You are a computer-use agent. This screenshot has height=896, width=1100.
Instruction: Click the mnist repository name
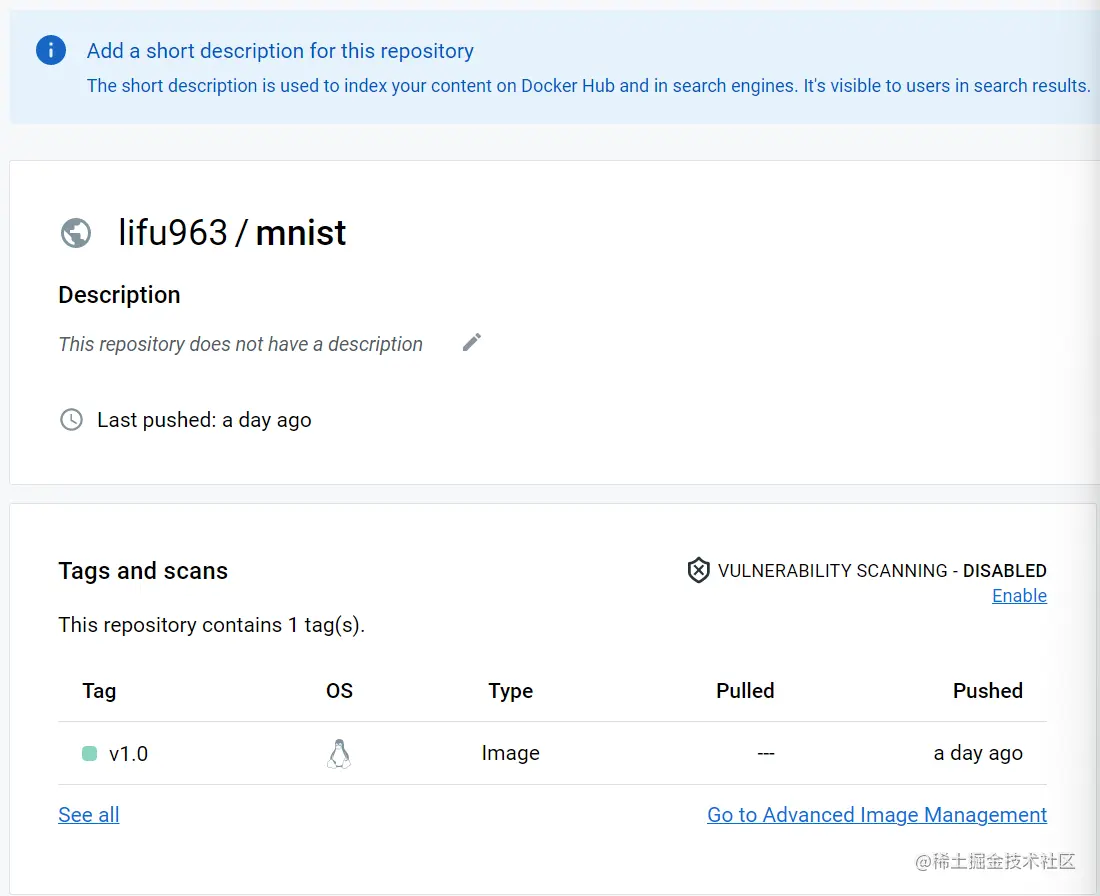[x=301, y=233]
